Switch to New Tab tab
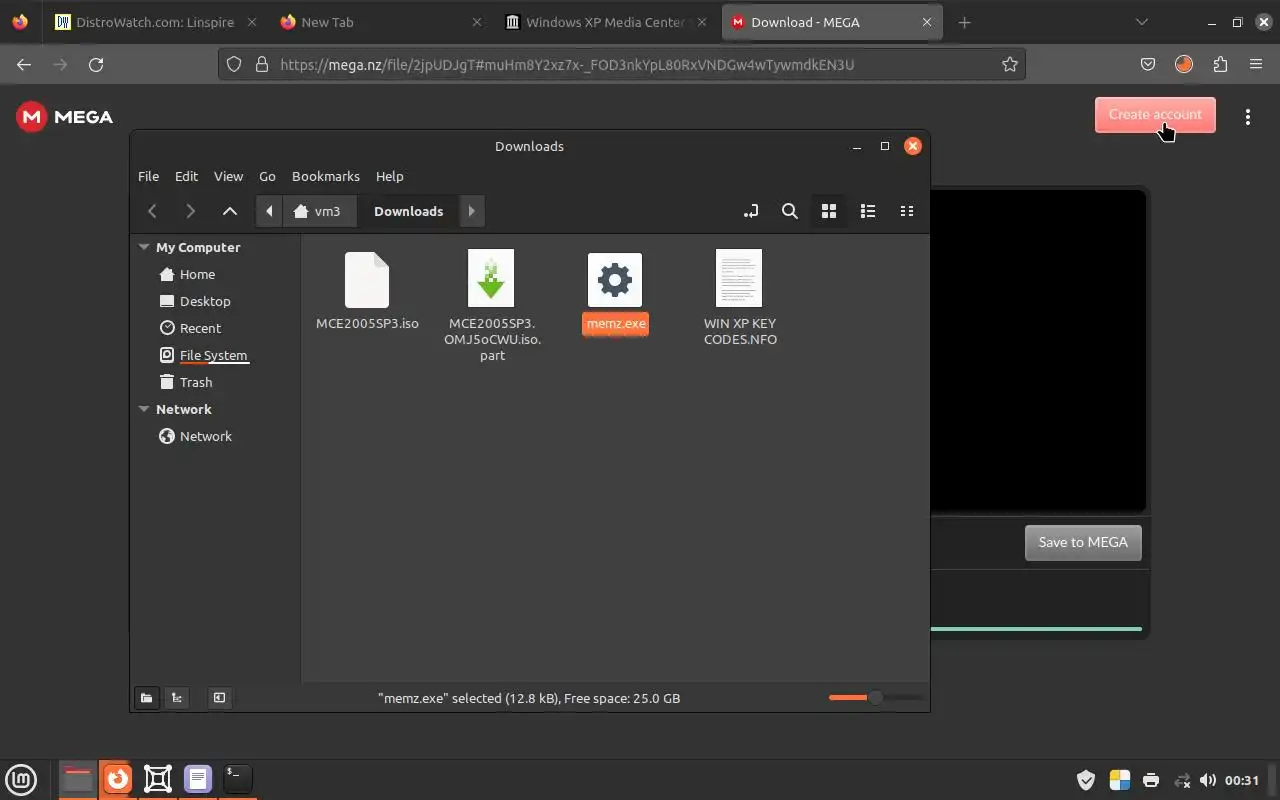Screen dimensions: 1280x800 tap(380, 22)
